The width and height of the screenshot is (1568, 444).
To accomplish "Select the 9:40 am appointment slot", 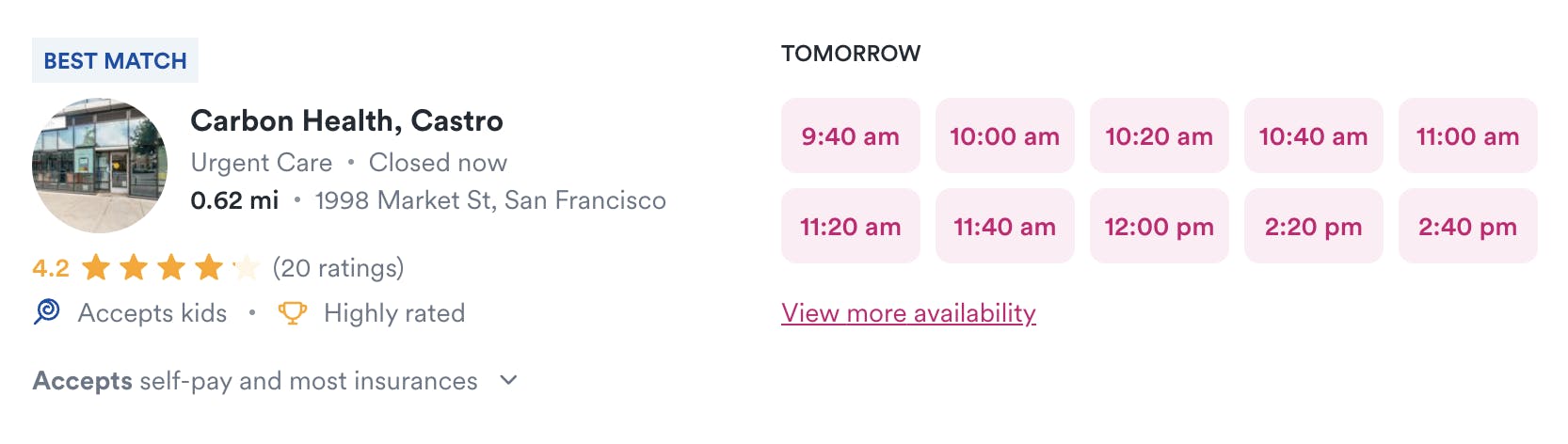I will click(x=850, y=135).
